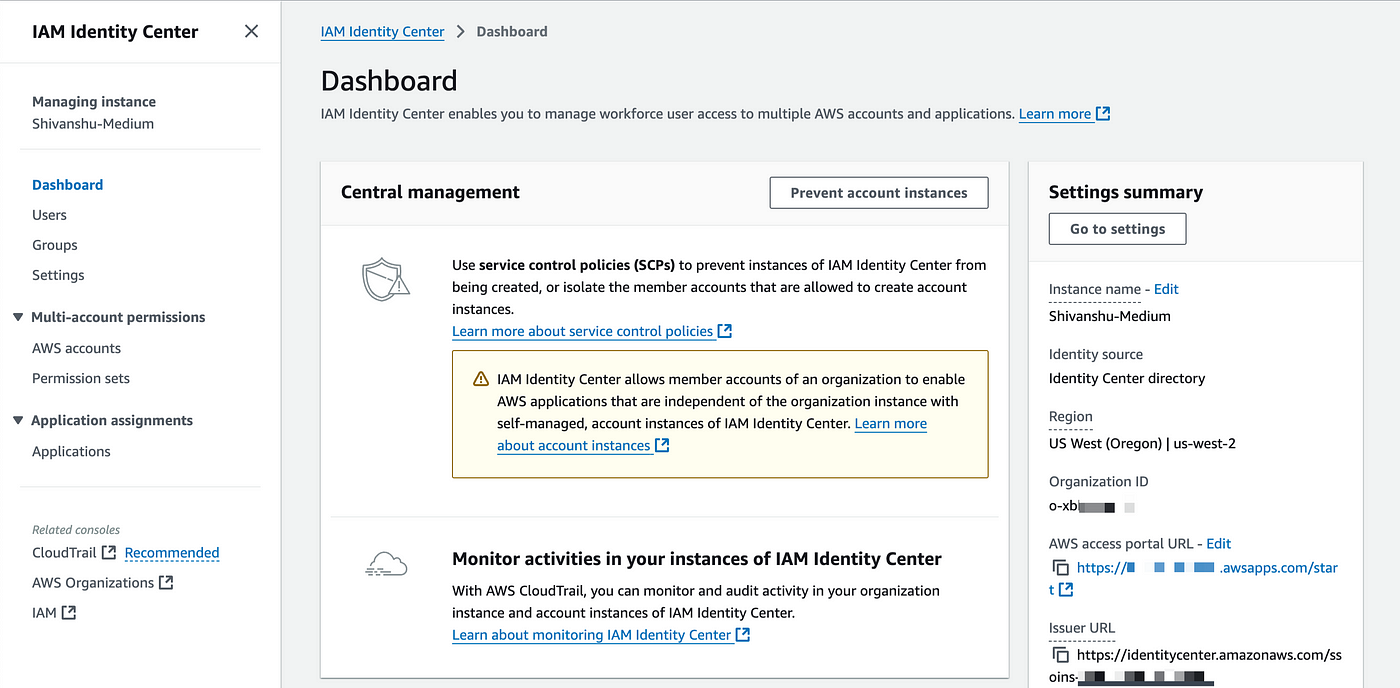
Task: Click the shield icon in Central management
Action: click(x=386, y=281)
